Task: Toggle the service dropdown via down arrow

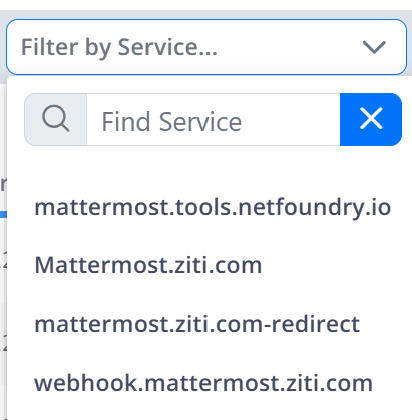Action: tap(374, 47)
